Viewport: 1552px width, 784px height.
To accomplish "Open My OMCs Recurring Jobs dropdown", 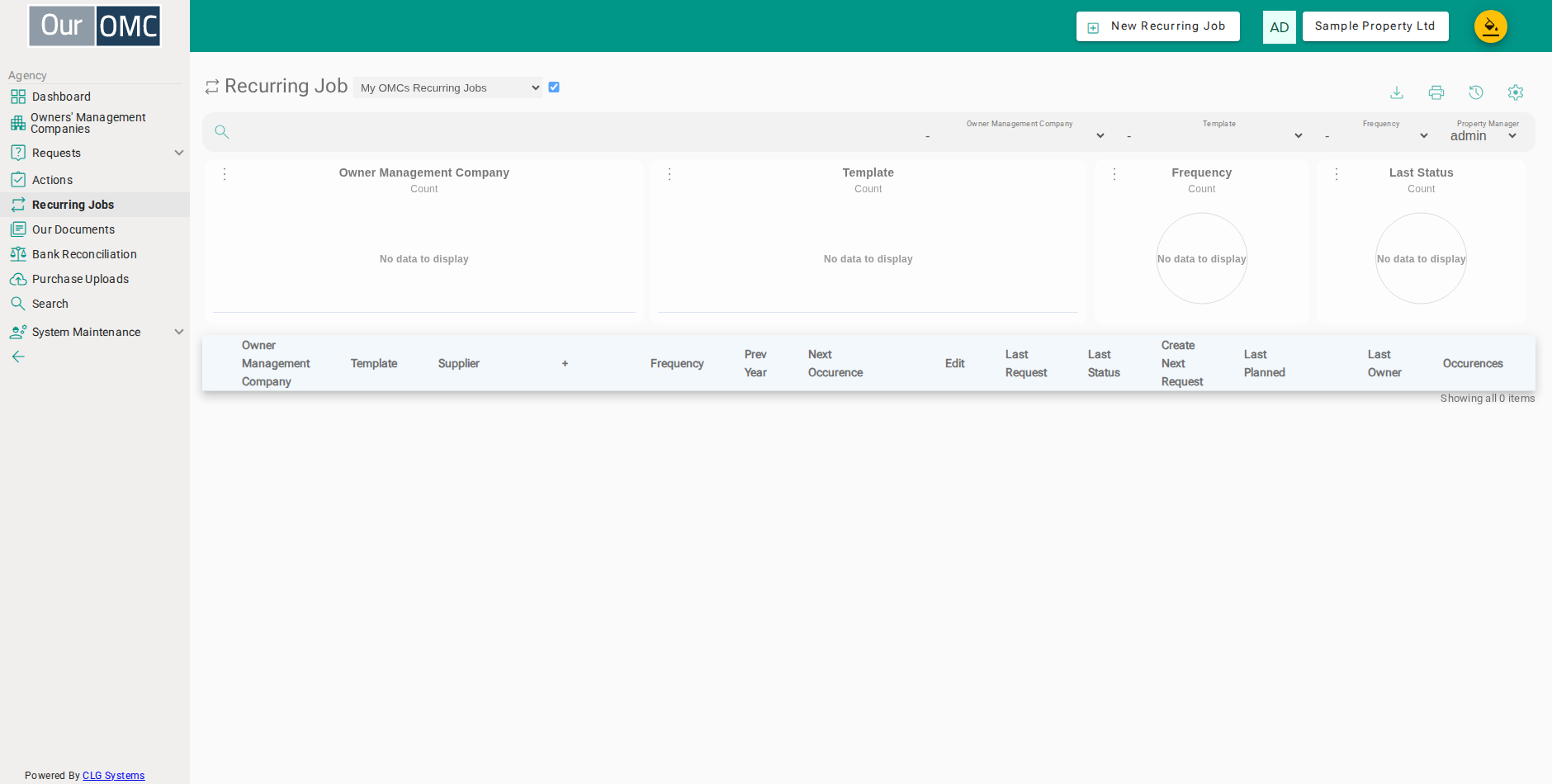I will click(x=448, y=87).
